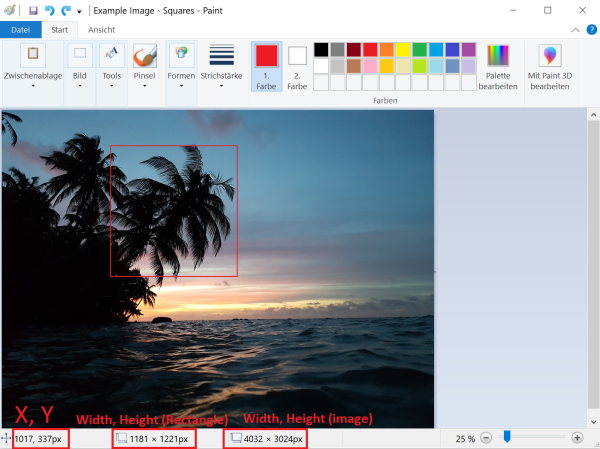600x449 pixels.
Task: Open the Zwischenablage clipboard group
Action: click(x=33, y=66)
